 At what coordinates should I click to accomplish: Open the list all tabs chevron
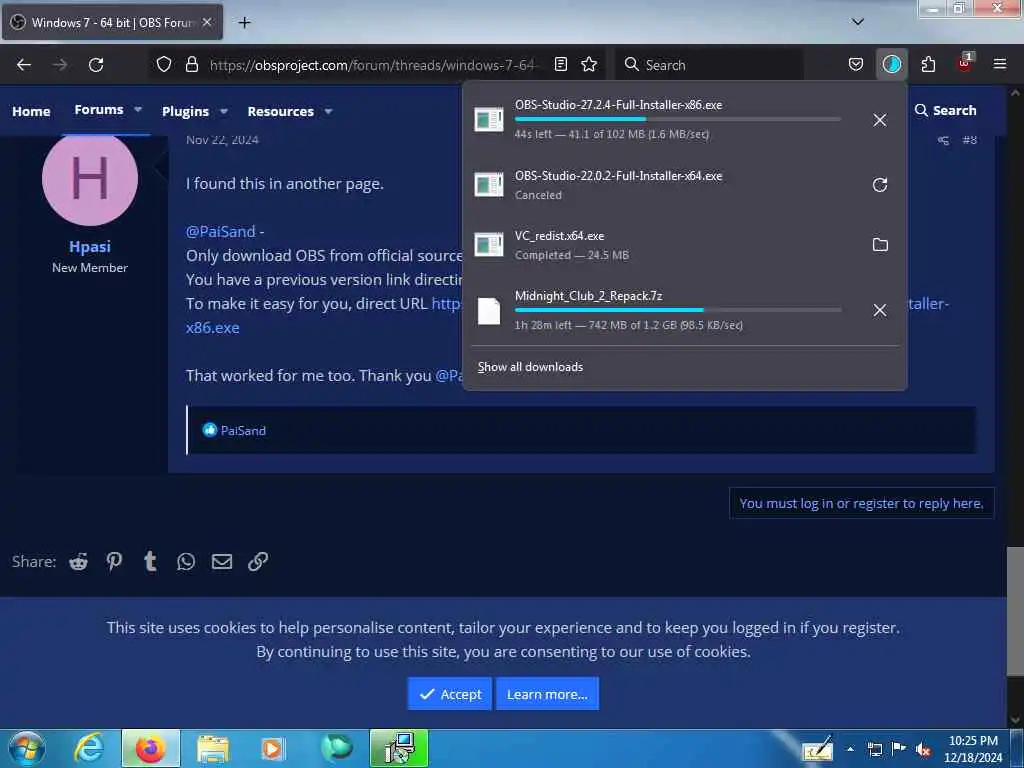point(858,22)
